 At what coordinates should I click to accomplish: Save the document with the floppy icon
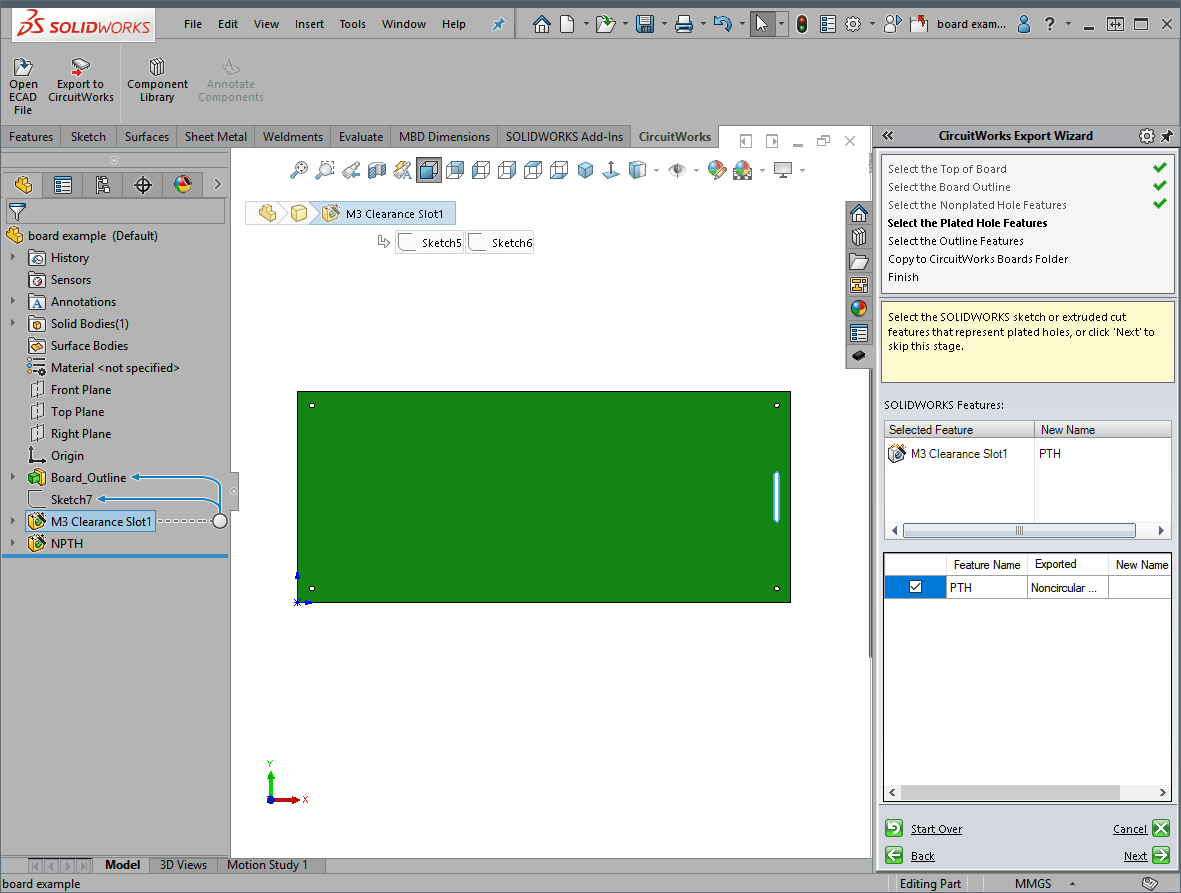pos(645,24)
